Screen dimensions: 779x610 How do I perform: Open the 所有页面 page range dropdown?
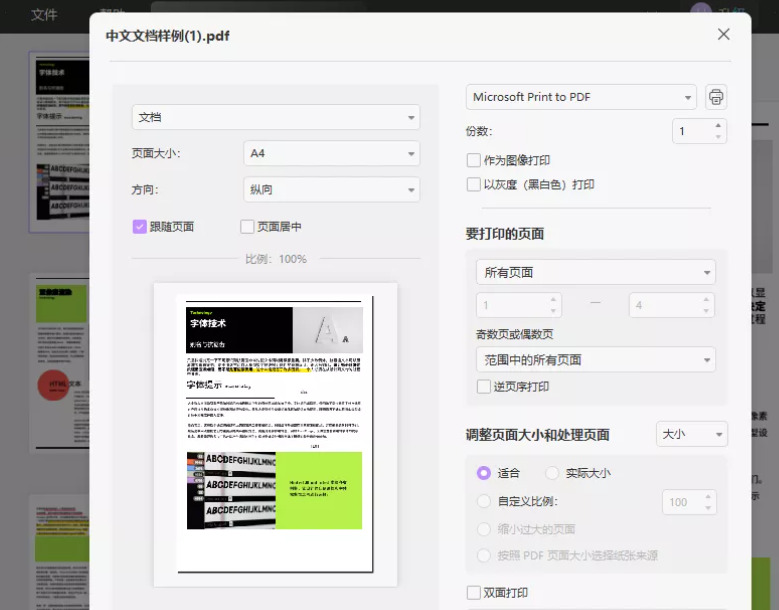coord(595,272)
